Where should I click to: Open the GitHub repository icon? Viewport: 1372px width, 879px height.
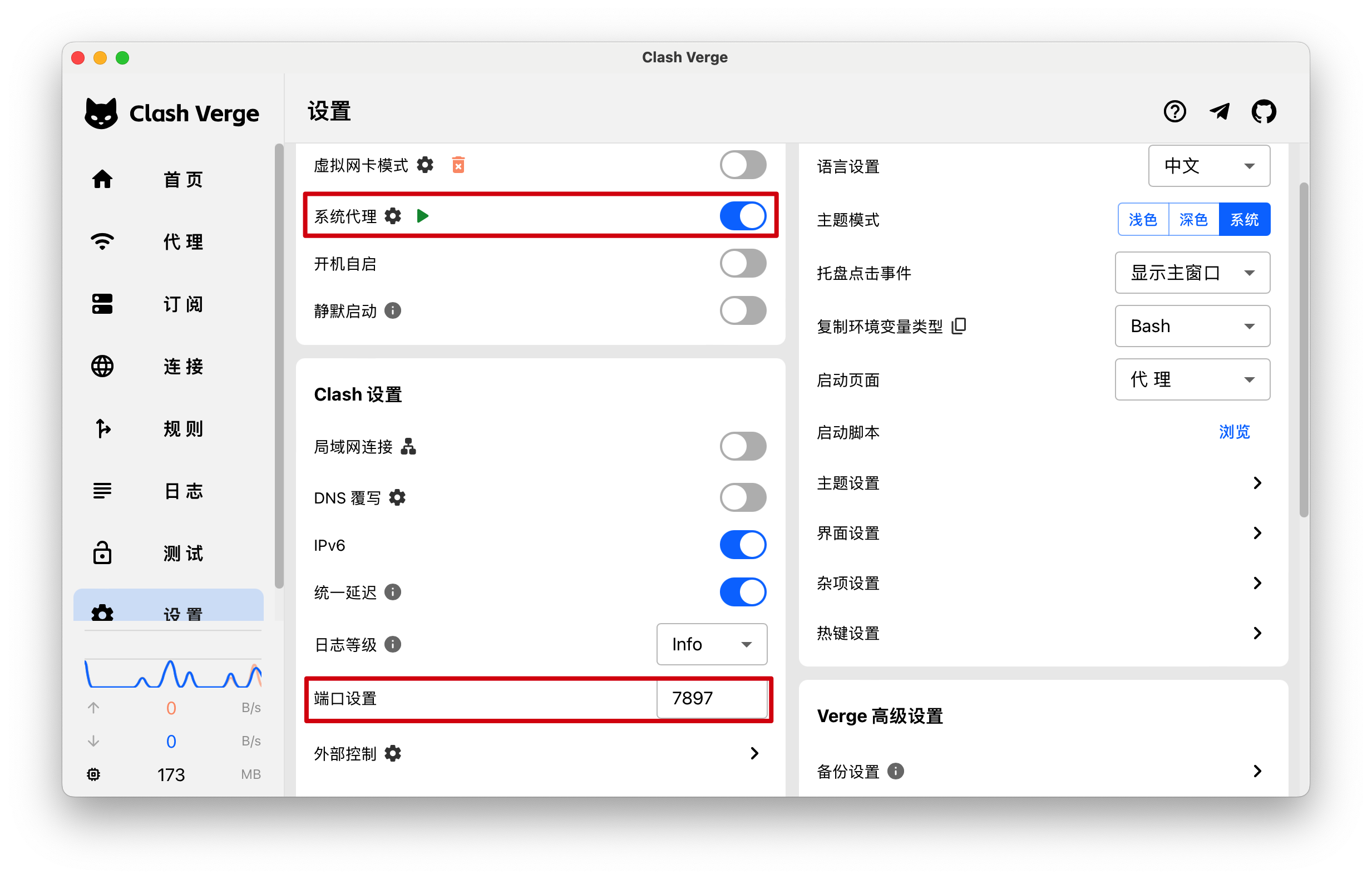[1263, 112]
